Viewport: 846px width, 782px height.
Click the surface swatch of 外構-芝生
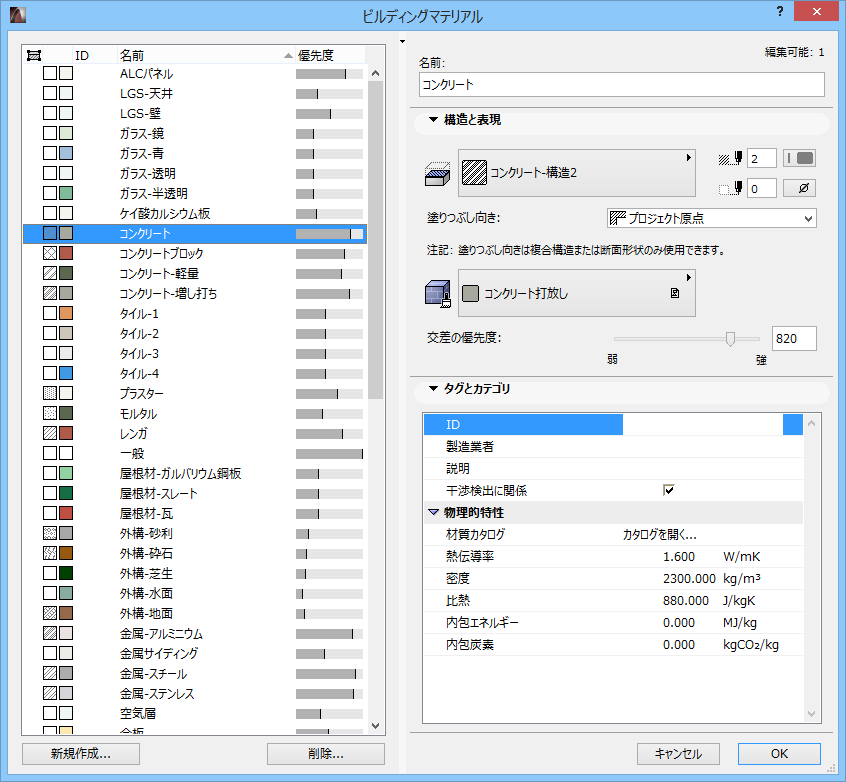point(66,573)
